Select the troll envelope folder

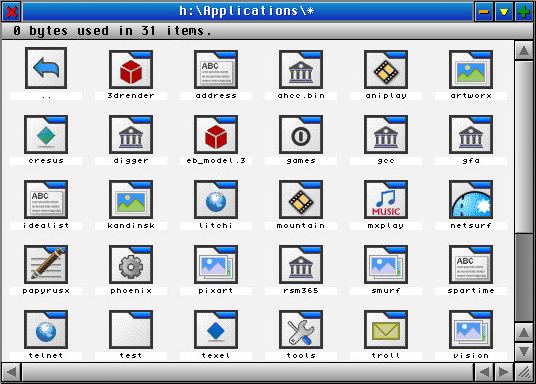386,329
